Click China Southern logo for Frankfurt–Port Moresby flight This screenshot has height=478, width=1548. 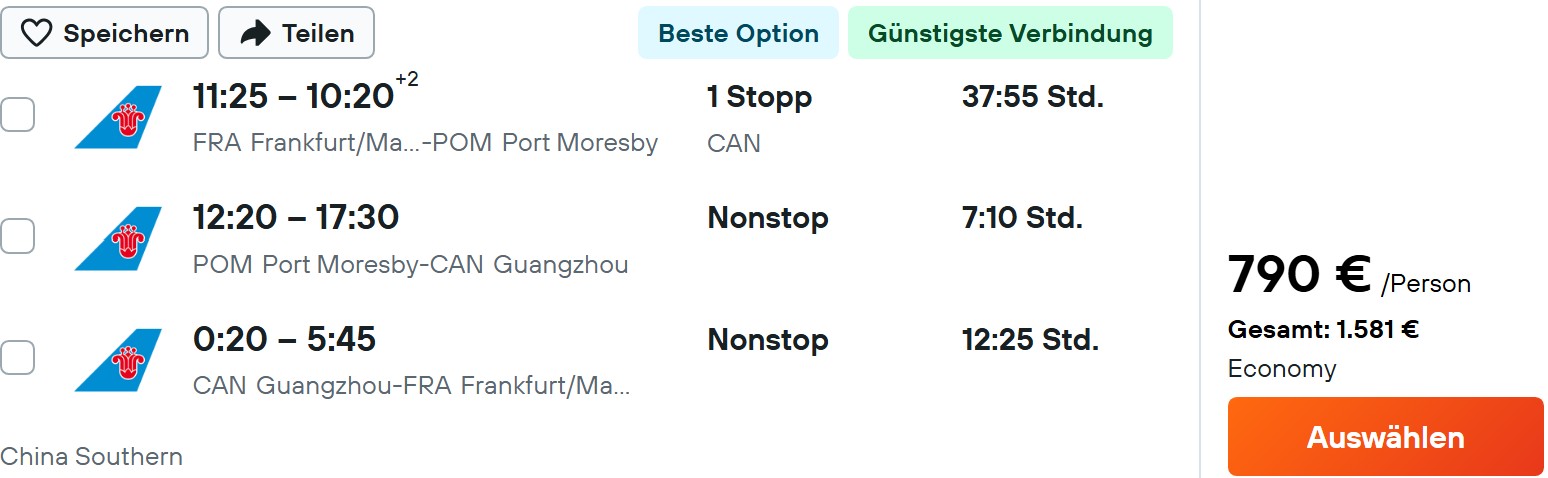(118, 117)
